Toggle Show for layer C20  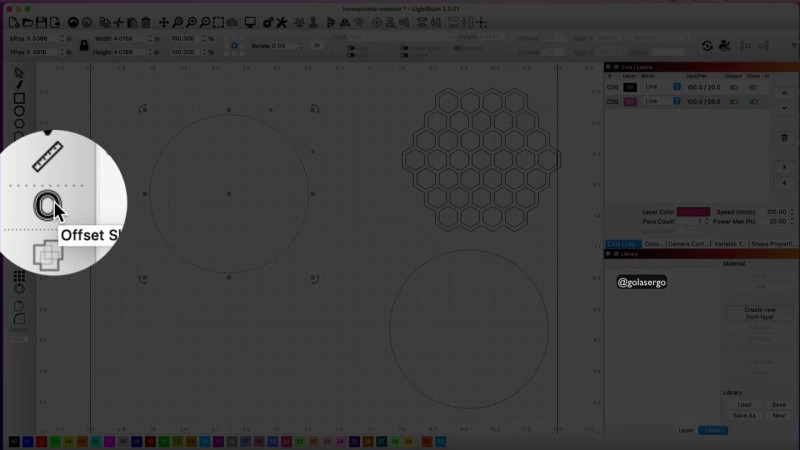[753, 101]
